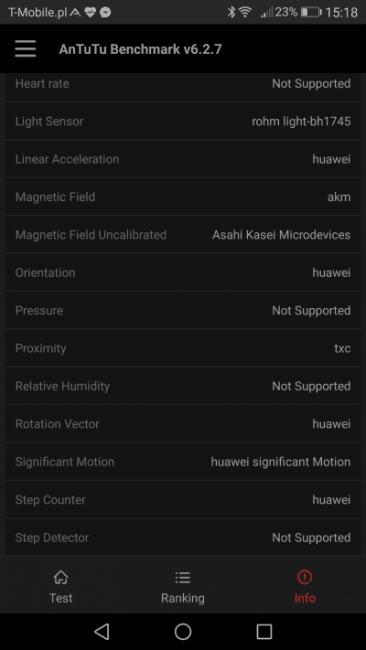
Task: Tap the Significant Motion entry
Action: click(183, 462)
